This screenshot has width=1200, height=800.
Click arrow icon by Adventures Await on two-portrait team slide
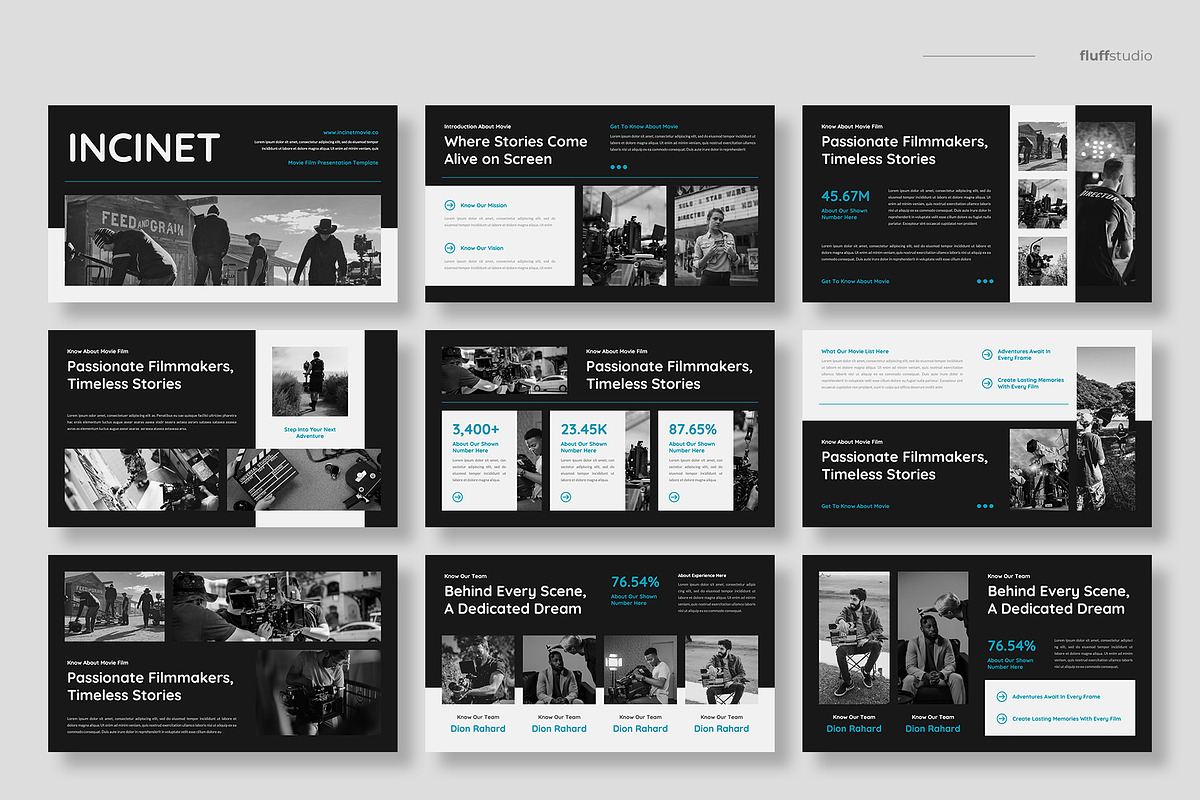[x=1002, y=696]
